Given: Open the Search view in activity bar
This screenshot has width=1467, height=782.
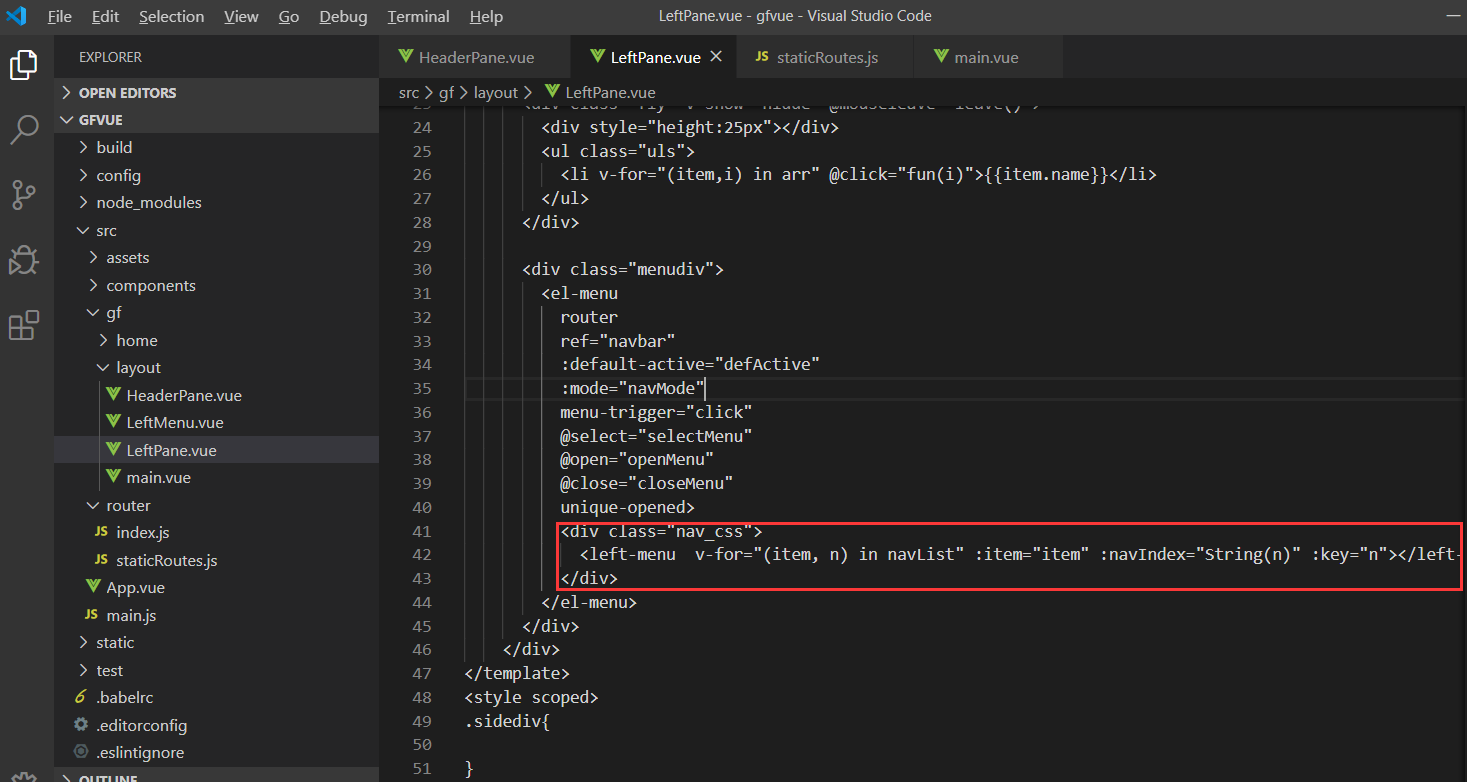Looking at the screenshot, I should coord(24,129).
